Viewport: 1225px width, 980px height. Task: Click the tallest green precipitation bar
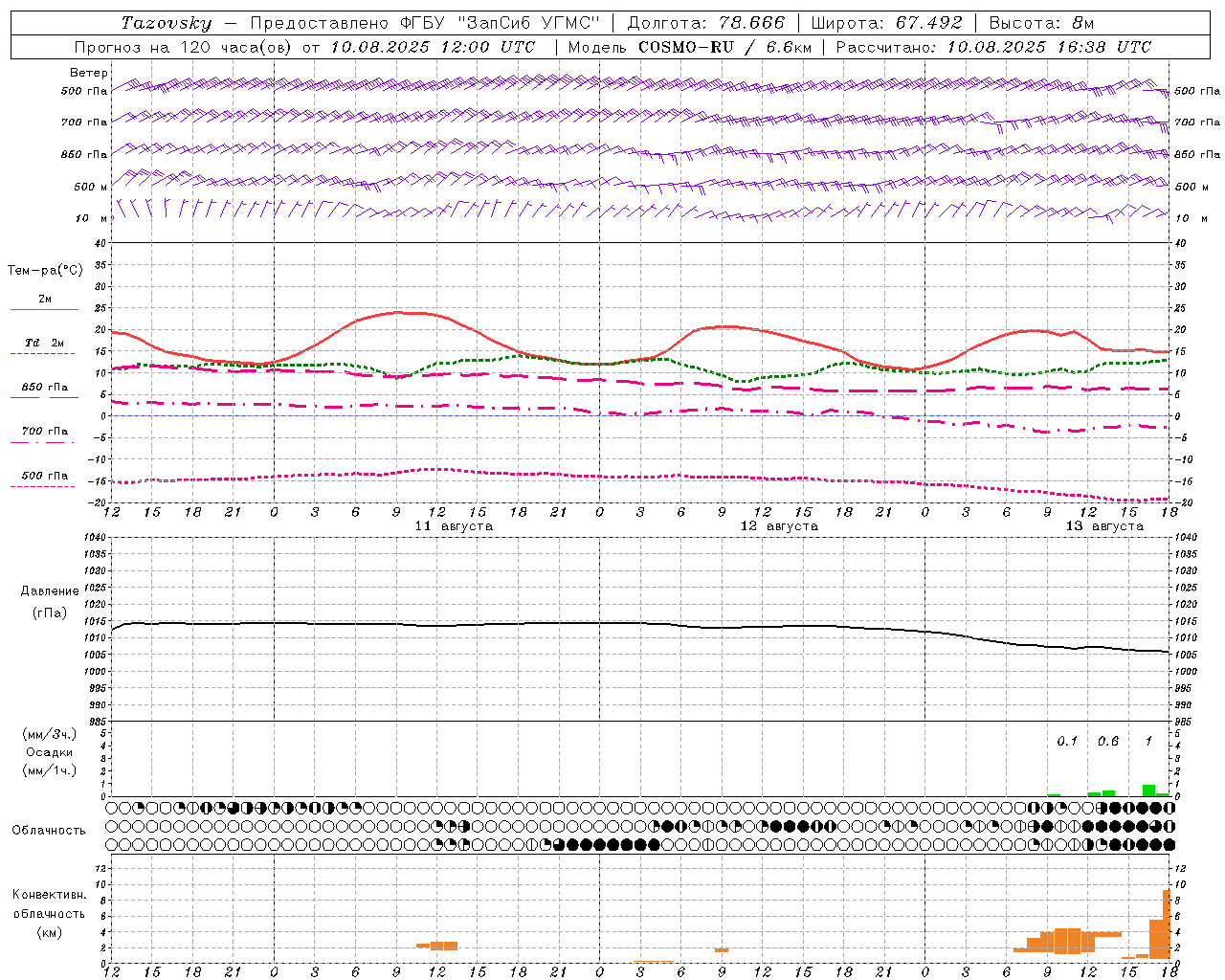[x=1148, y=791]
